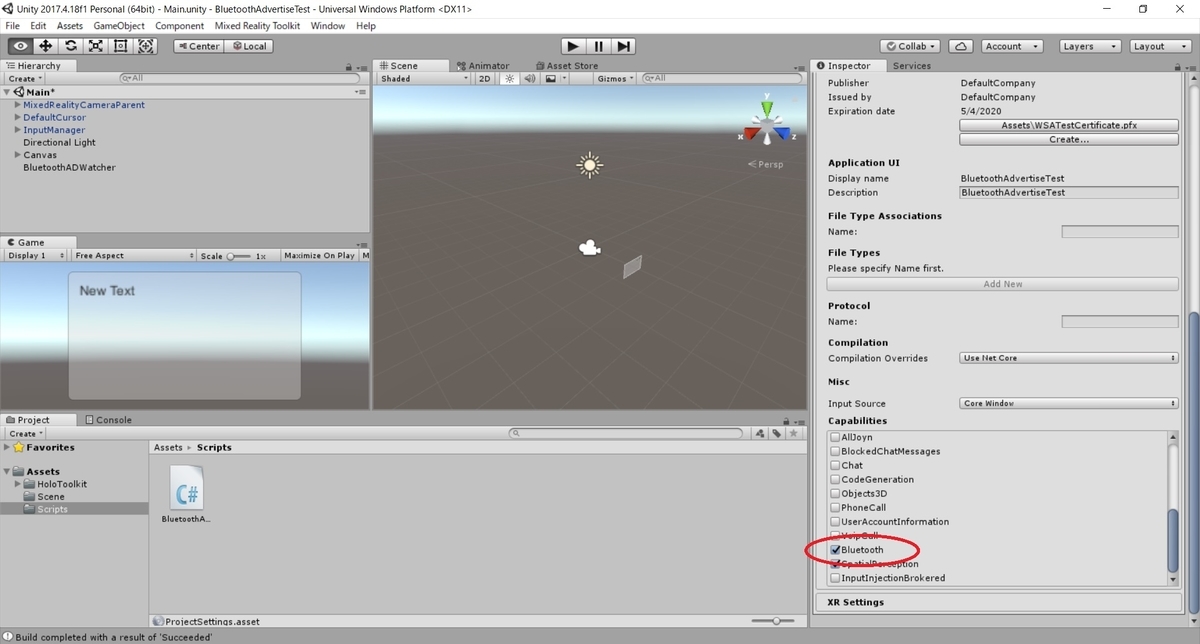Expand Canvas in Hierarchy
The height and width of the screenshot is (644, 1200).
click(x=17, y=155)
